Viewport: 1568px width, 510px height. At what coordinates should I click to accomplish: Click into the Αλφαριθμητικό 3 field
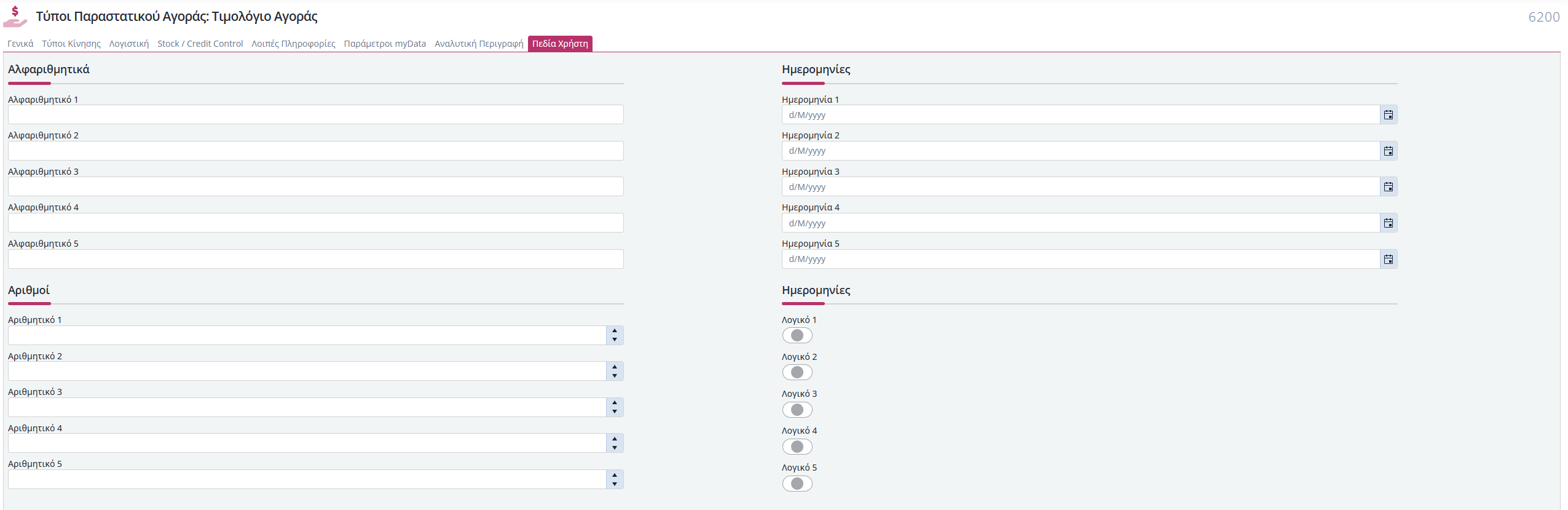pos(316,186)
